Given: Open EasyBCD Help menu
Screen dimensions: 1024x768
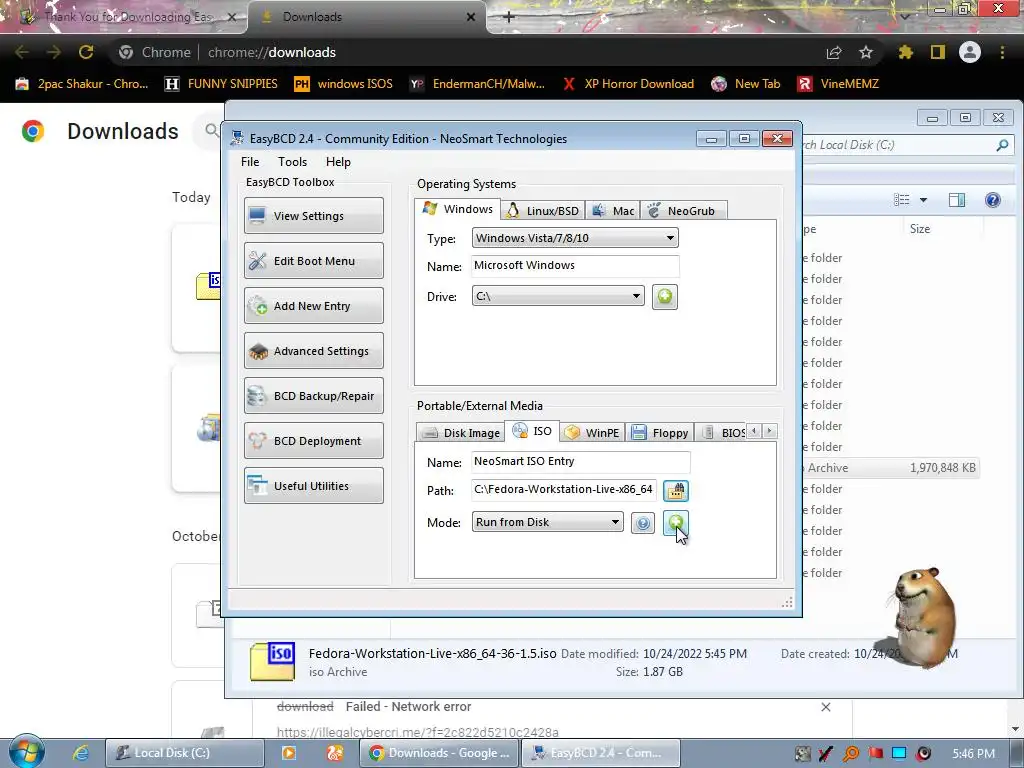Looking at the screenshot, I should [x=338, y=162].
